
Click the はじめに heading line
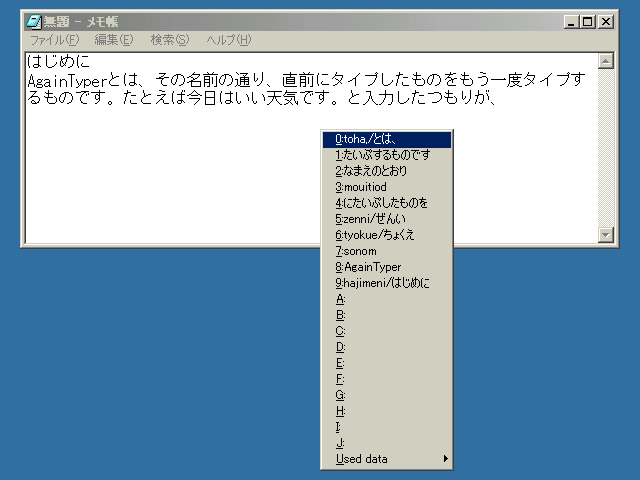point(58,62)
